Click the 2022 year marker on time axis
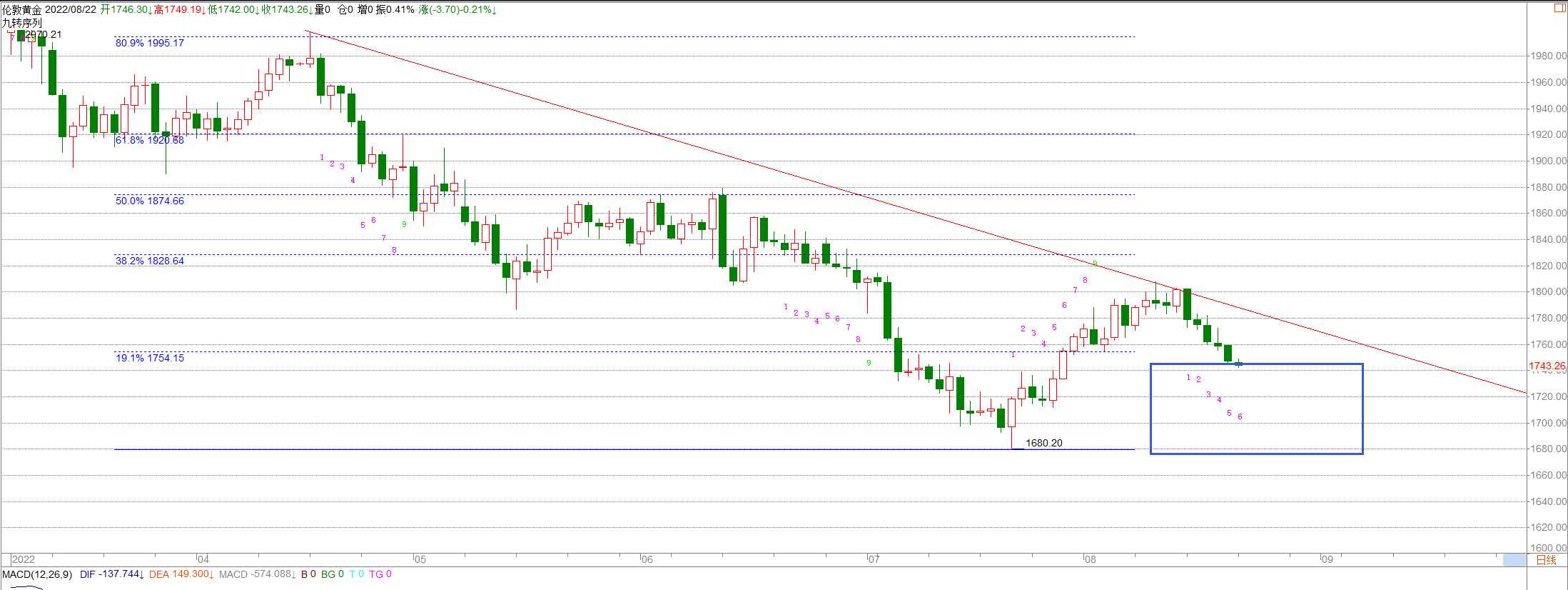Viewport: 1568px width, 590px height. tap(23, 559)
